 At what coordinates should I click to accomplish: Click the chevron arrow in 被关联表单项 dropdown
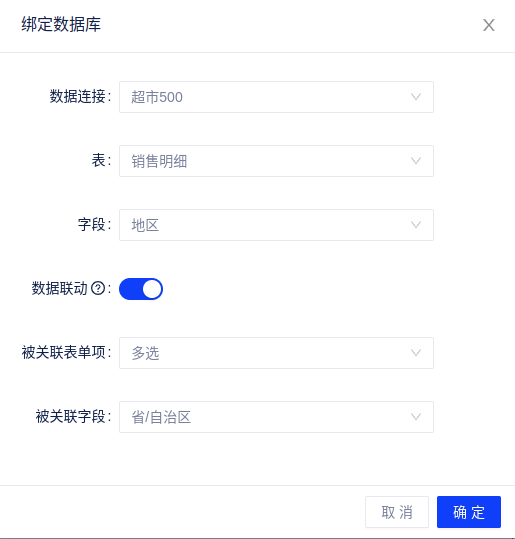(416, 353)
